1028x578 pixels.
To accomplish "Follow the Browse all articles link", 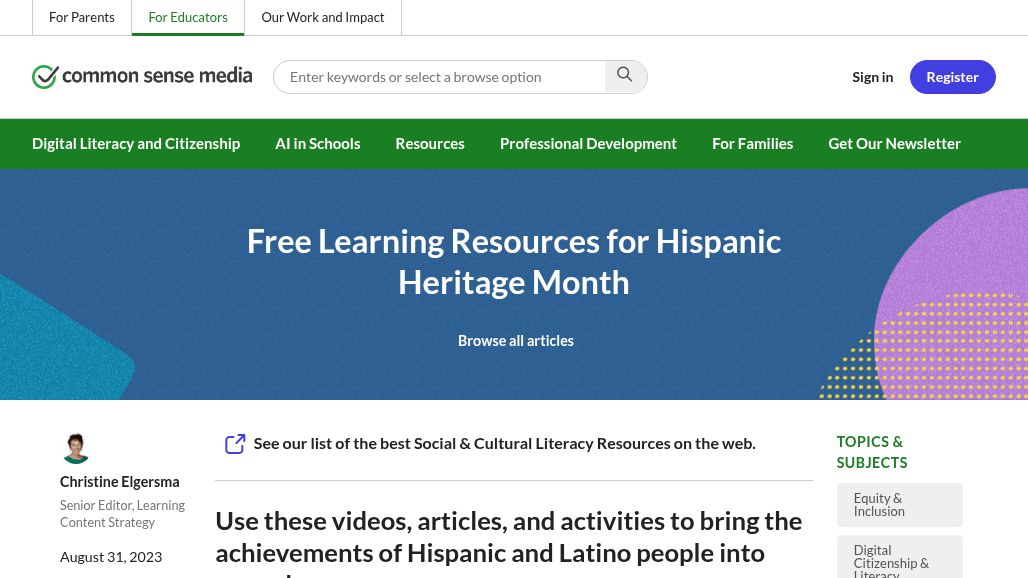I will click(x=515, y=341).
